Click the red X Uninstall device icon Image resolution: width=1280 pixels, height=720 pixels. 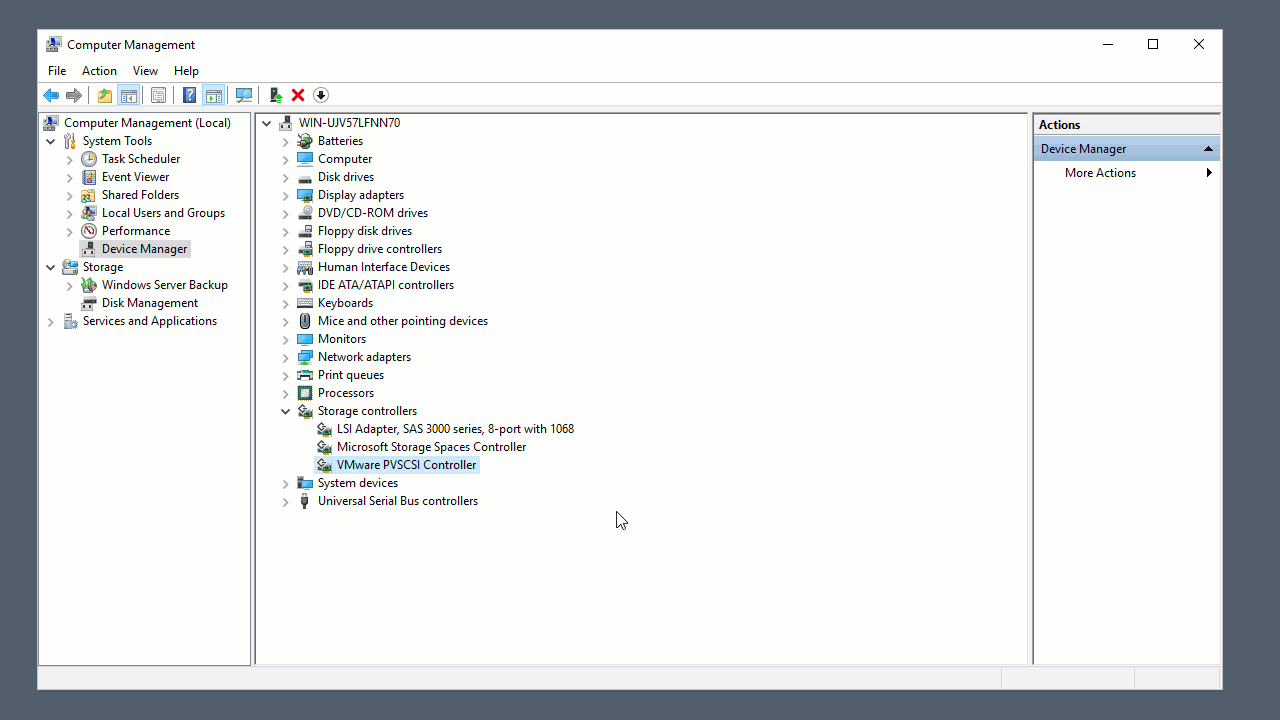(x=298, y=95)
